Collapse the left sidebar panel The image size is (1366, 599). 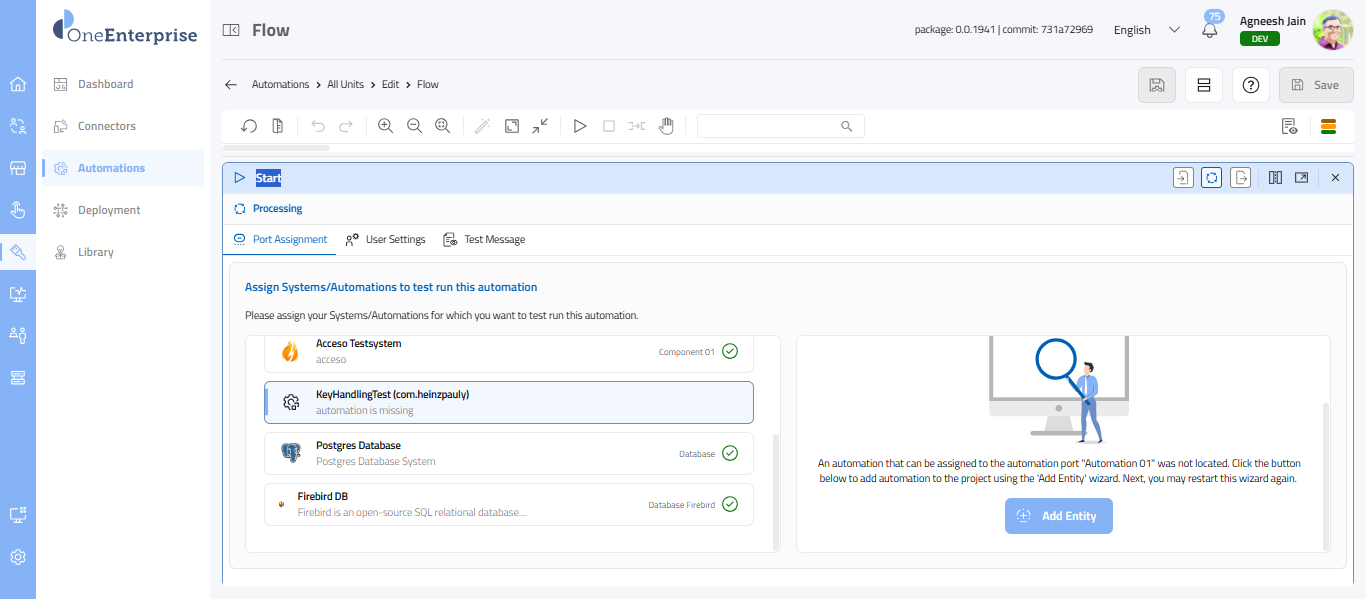(231, 30)
